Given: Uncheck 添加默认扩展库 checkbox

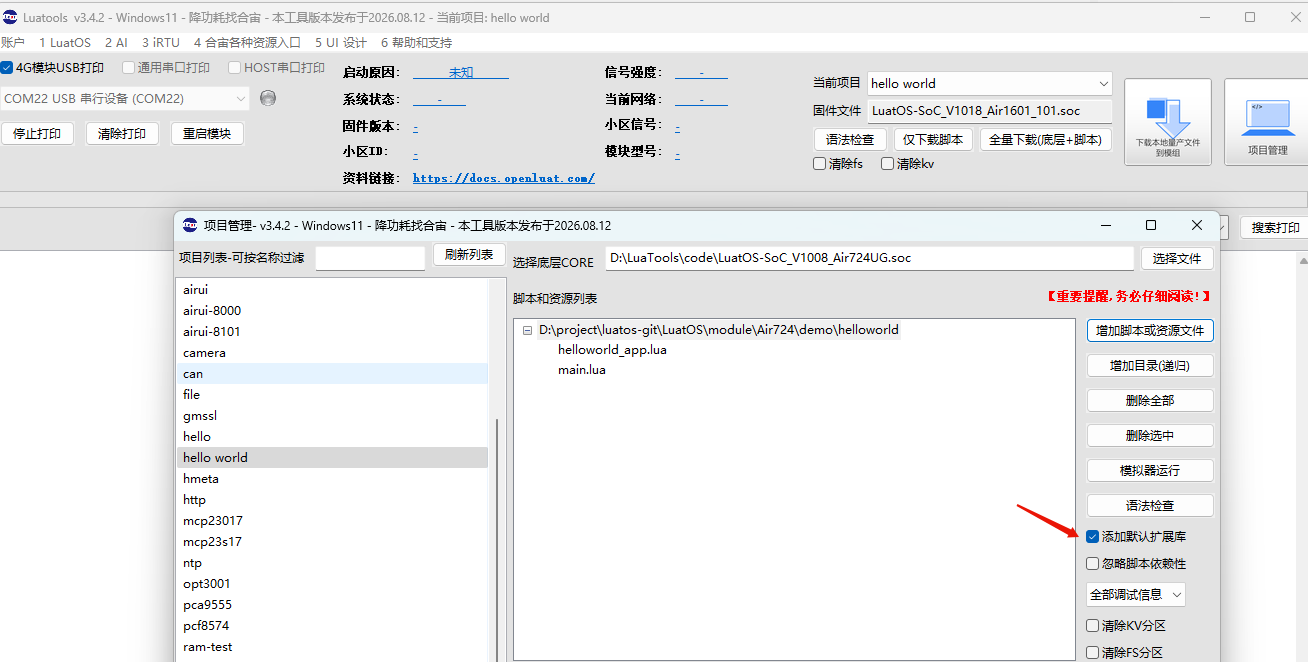Looking at the screenshot, I should click(1093, 537).
